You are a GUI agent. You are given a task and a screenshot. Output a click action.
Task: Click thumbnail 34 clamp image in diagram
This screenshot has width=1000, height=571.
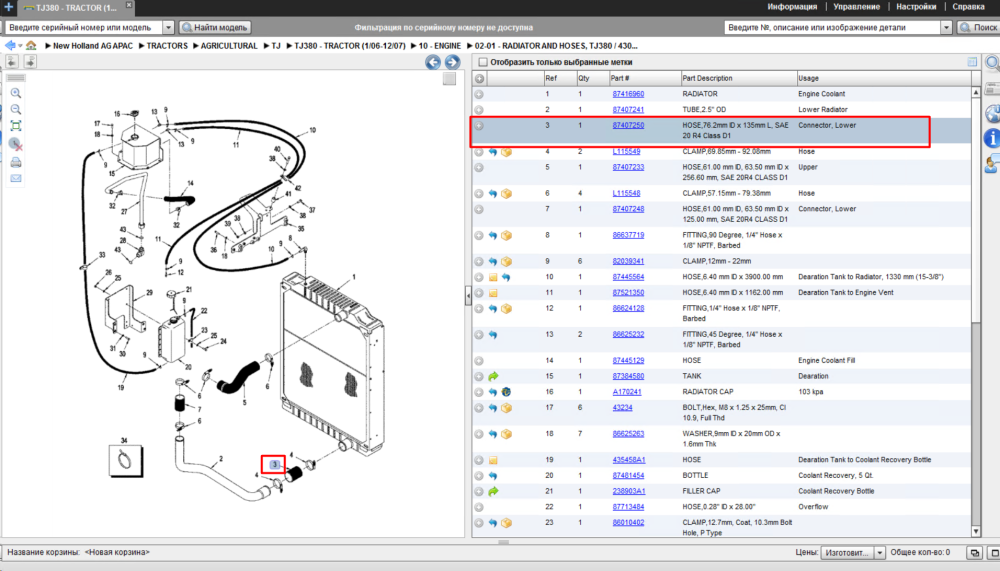[126, 460]
